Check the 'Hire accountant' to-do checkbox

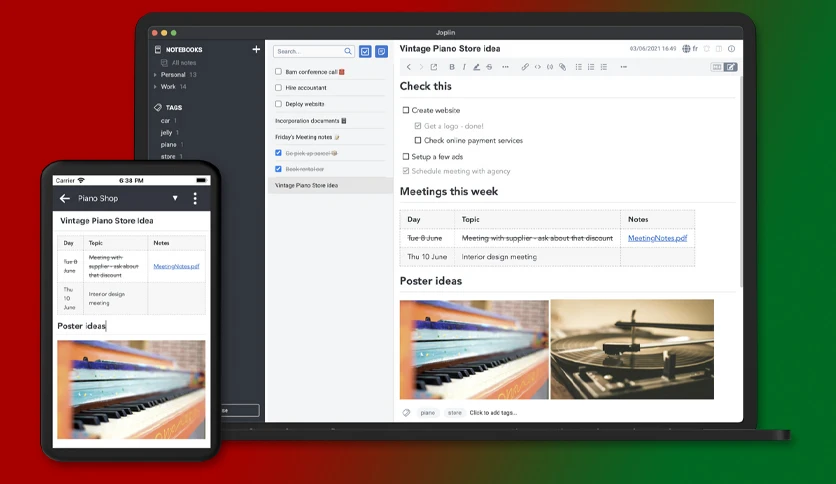(278, 87)
